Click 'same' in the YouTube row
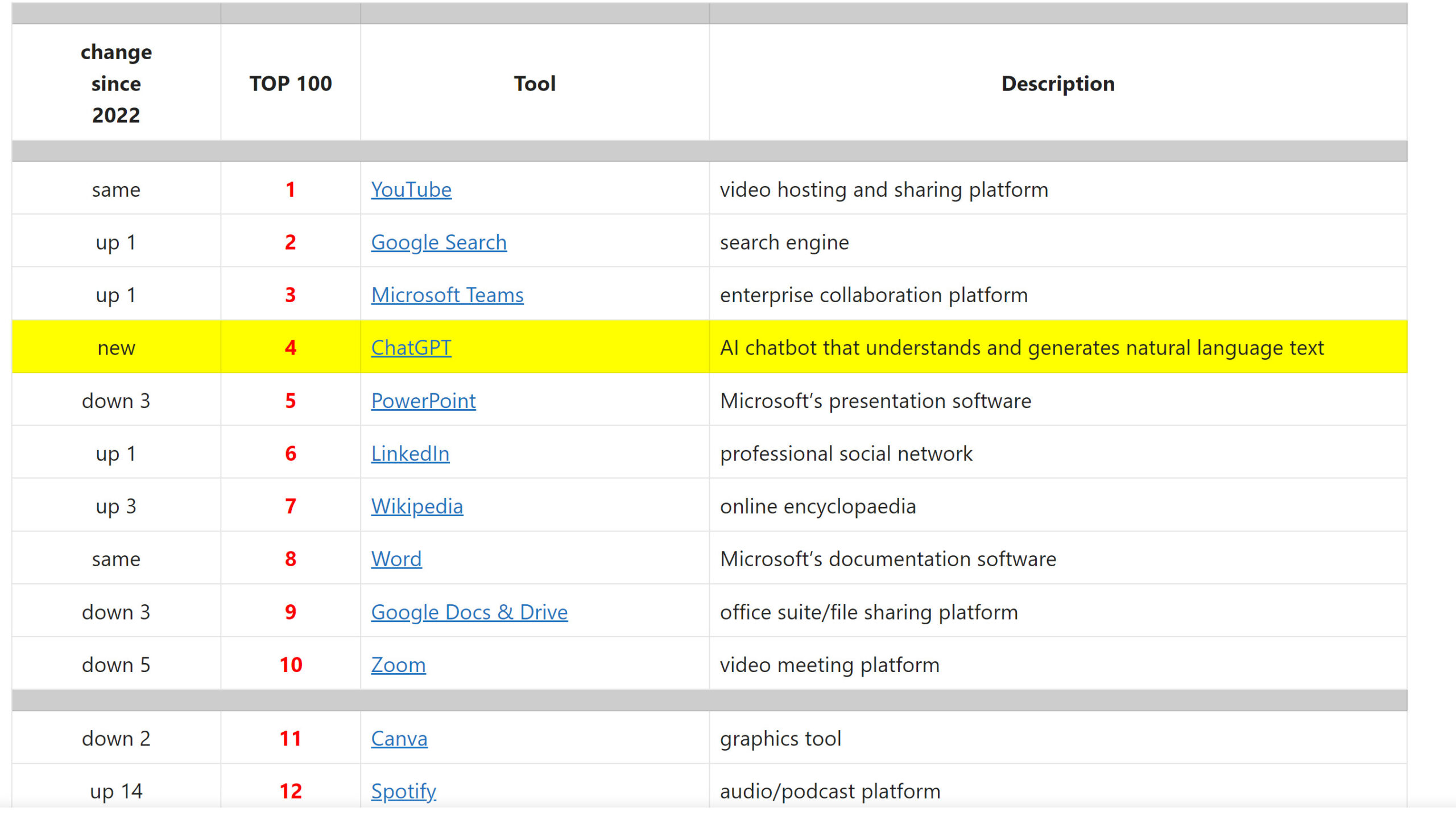 click(x=116, y=190)
